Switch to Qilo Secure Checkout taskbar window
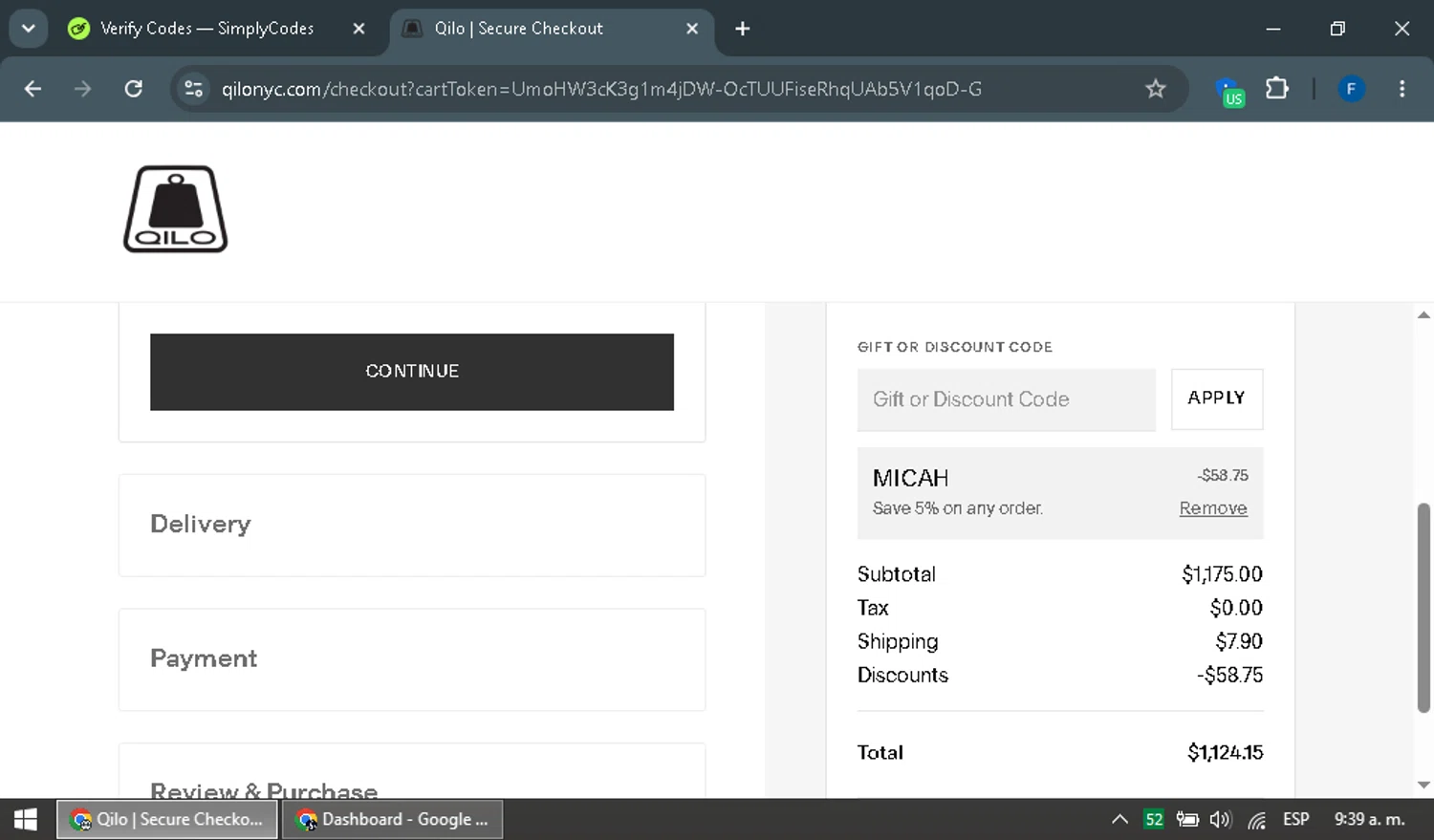This screenshot has width=1434, height=840. [167, 819]
